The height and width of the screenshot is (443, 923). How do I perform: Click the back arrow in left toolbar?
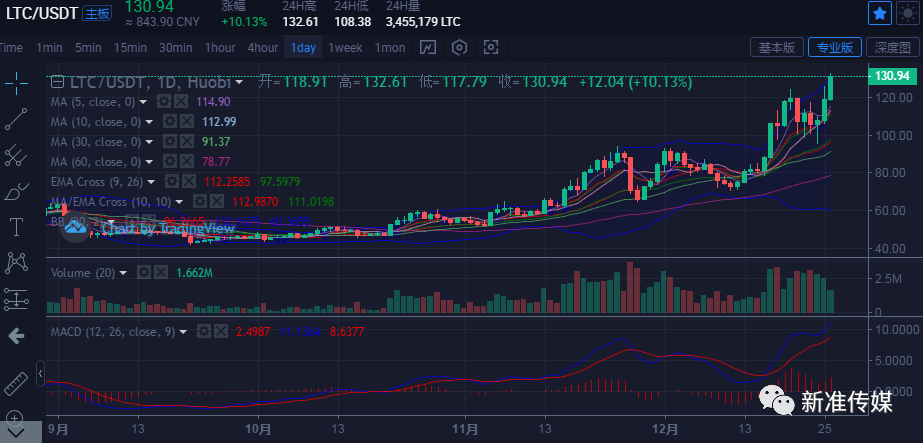(x=16, y=337)
